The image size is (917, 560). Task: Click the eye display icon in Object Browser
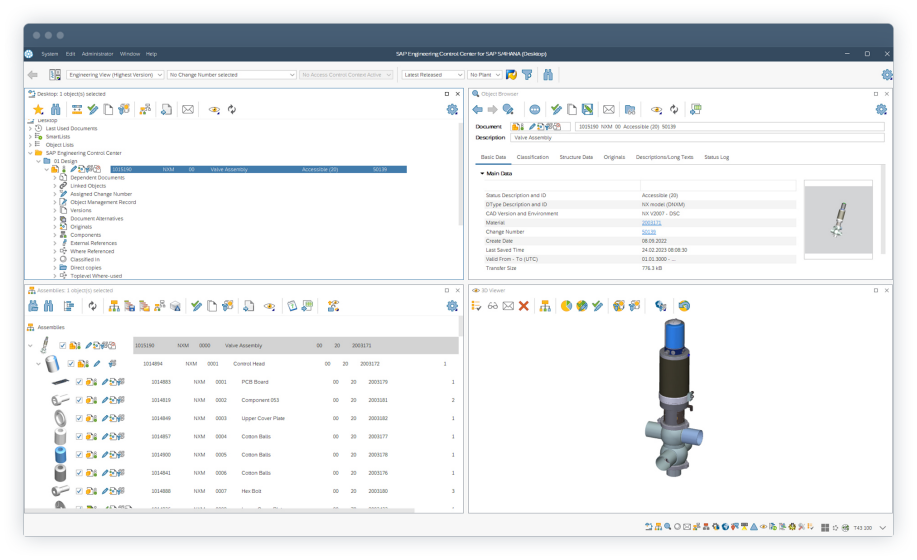[x=657, y=109]
